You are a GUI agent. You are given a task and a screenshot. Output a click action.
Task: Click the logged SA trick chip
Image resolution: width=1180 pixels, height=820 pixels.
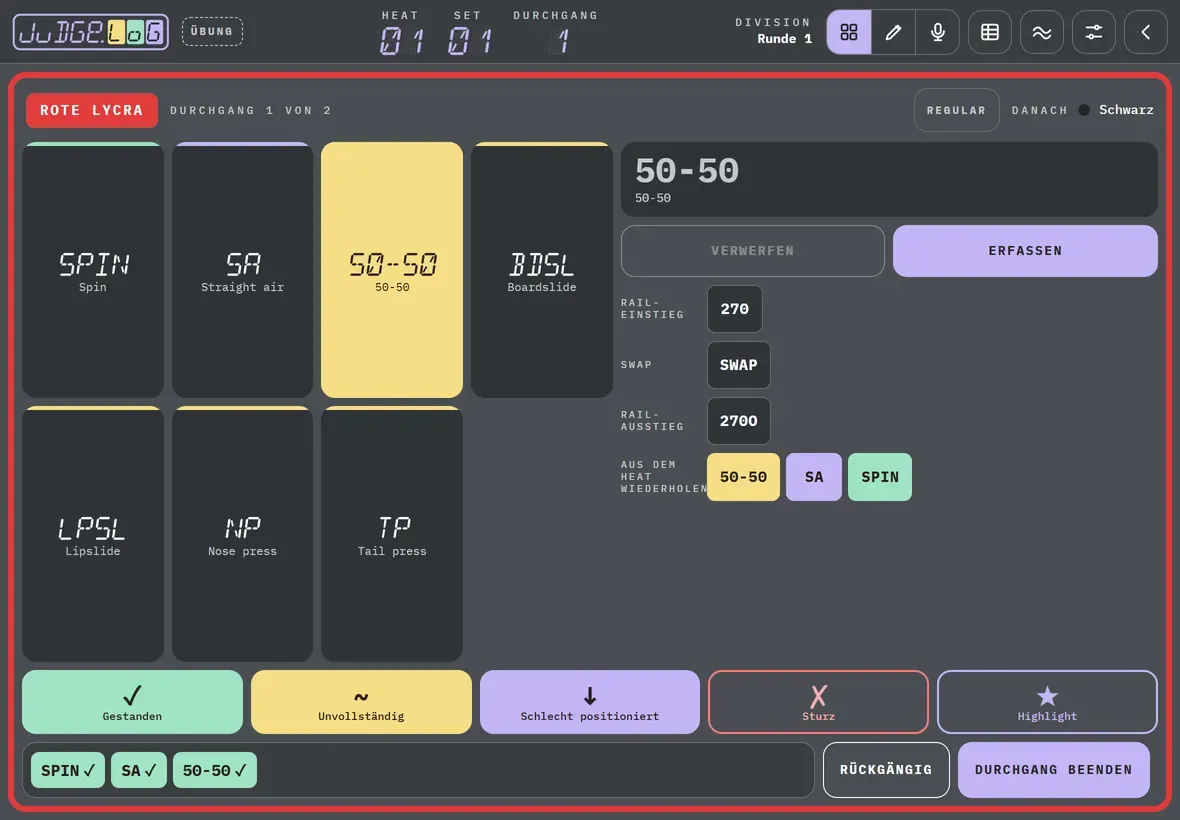tap(138, 770)
